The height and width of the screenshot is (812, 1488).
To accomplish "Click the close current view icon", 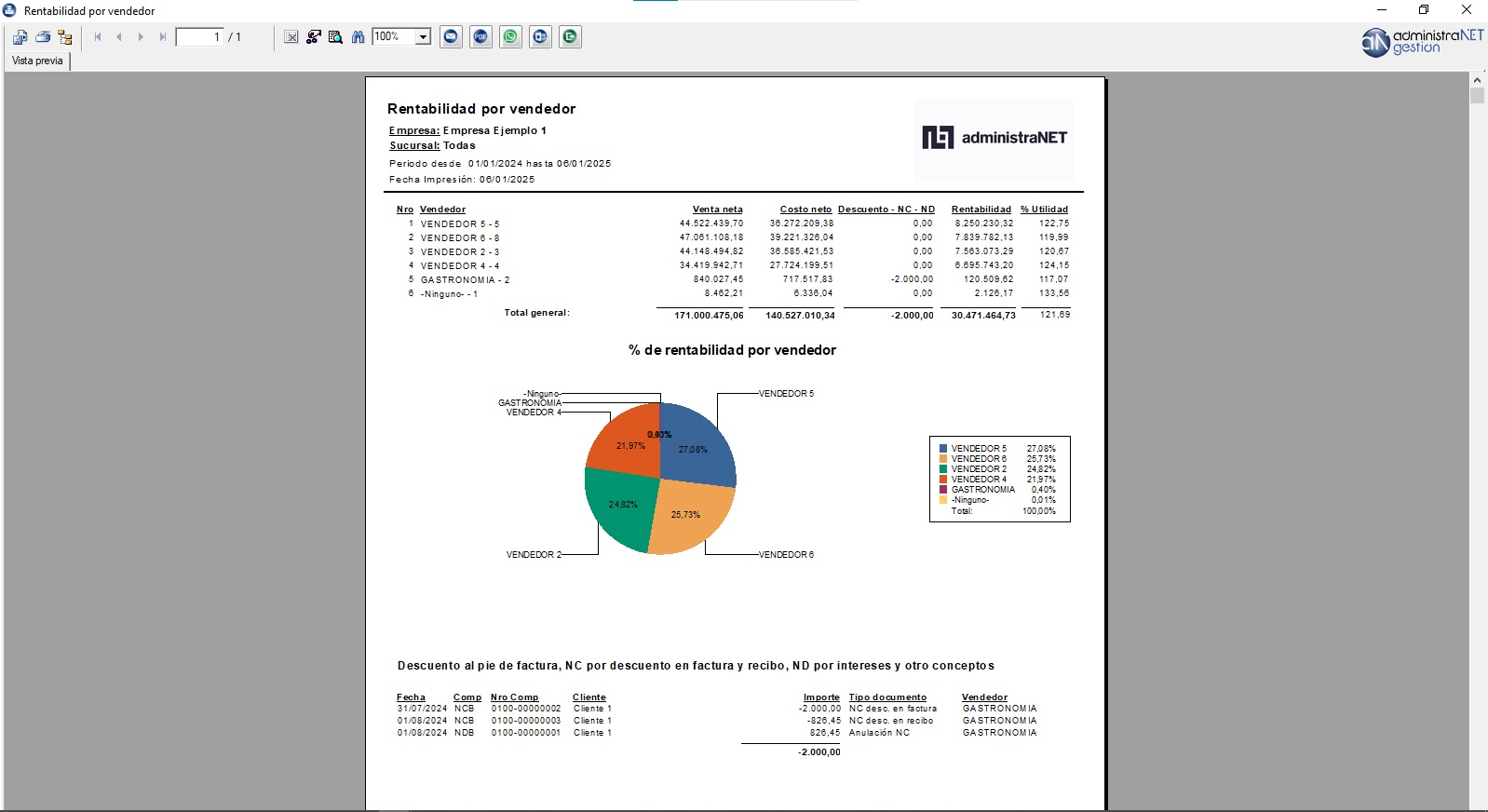I will tap(291, 37).
